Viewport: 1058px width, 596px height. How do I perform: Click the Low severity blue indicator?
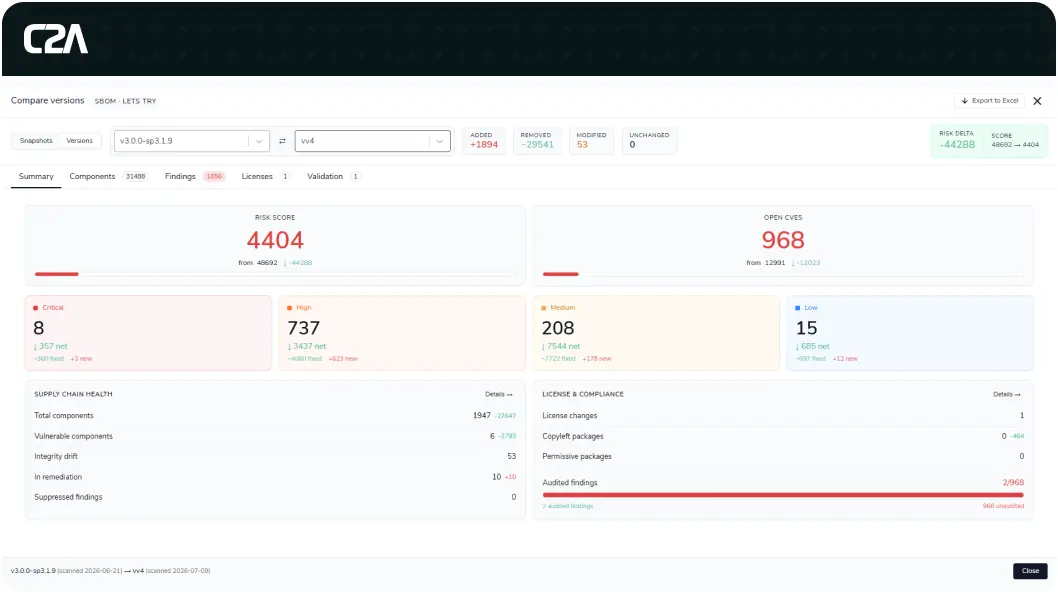[798, 308]
